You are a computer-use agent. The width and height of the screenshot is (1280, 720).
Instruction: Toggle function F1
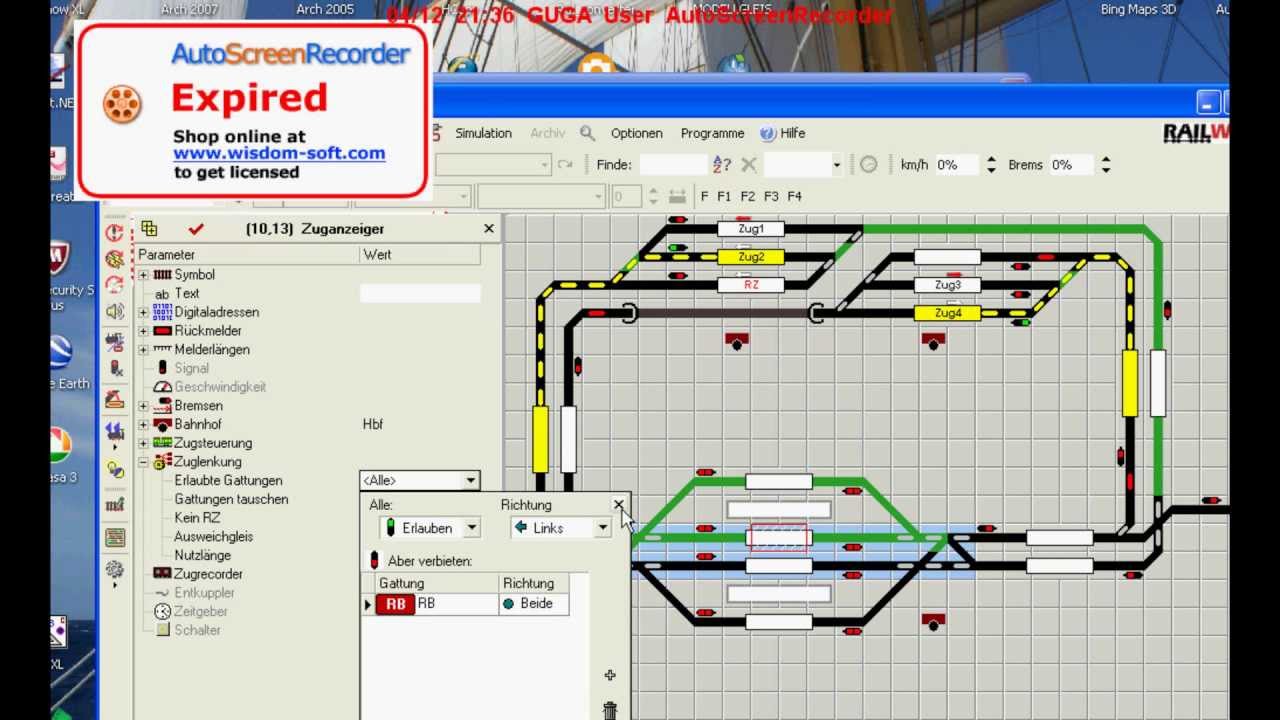pos(724,196)
